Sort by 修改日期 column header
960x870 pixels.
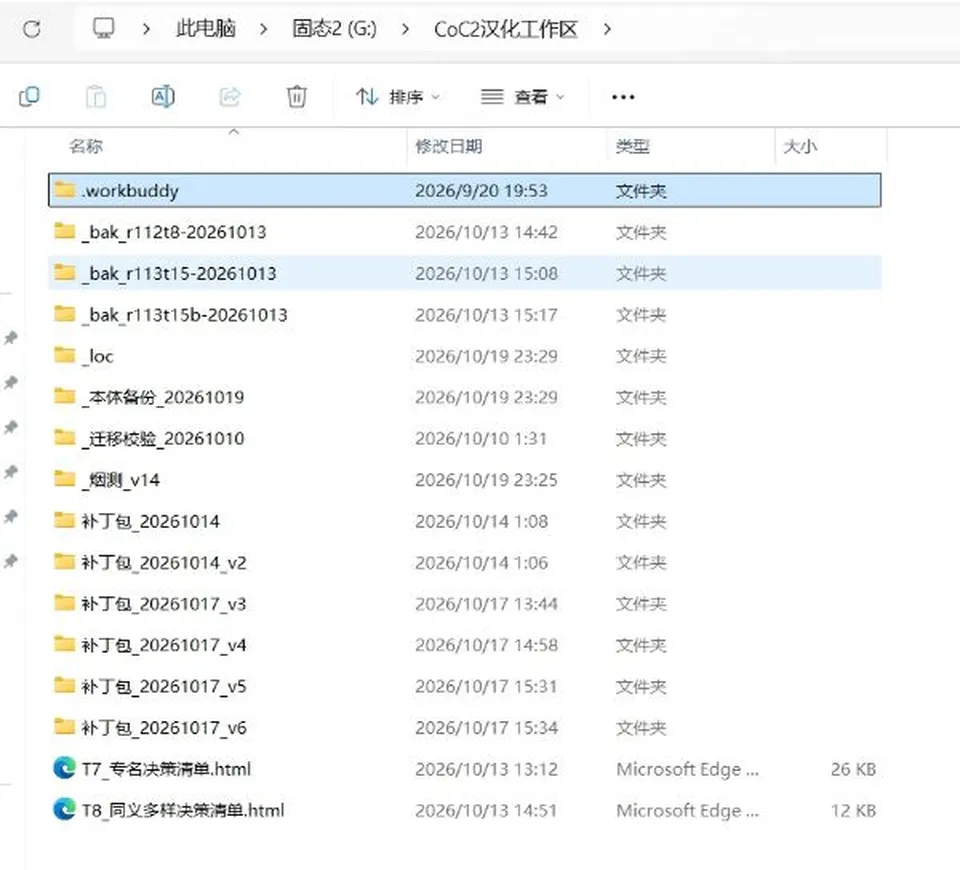pos(449,146)
